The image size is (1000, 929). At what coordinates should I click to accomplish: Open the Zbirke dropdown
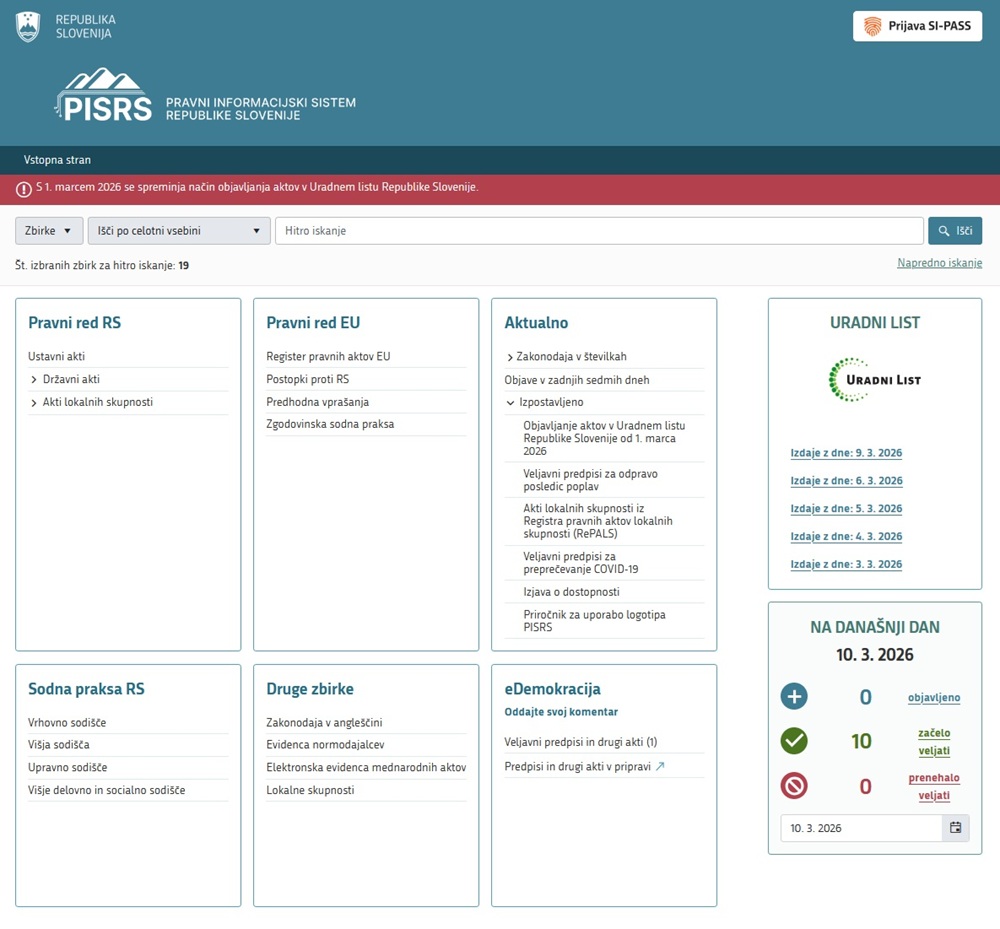pos(49,231)
